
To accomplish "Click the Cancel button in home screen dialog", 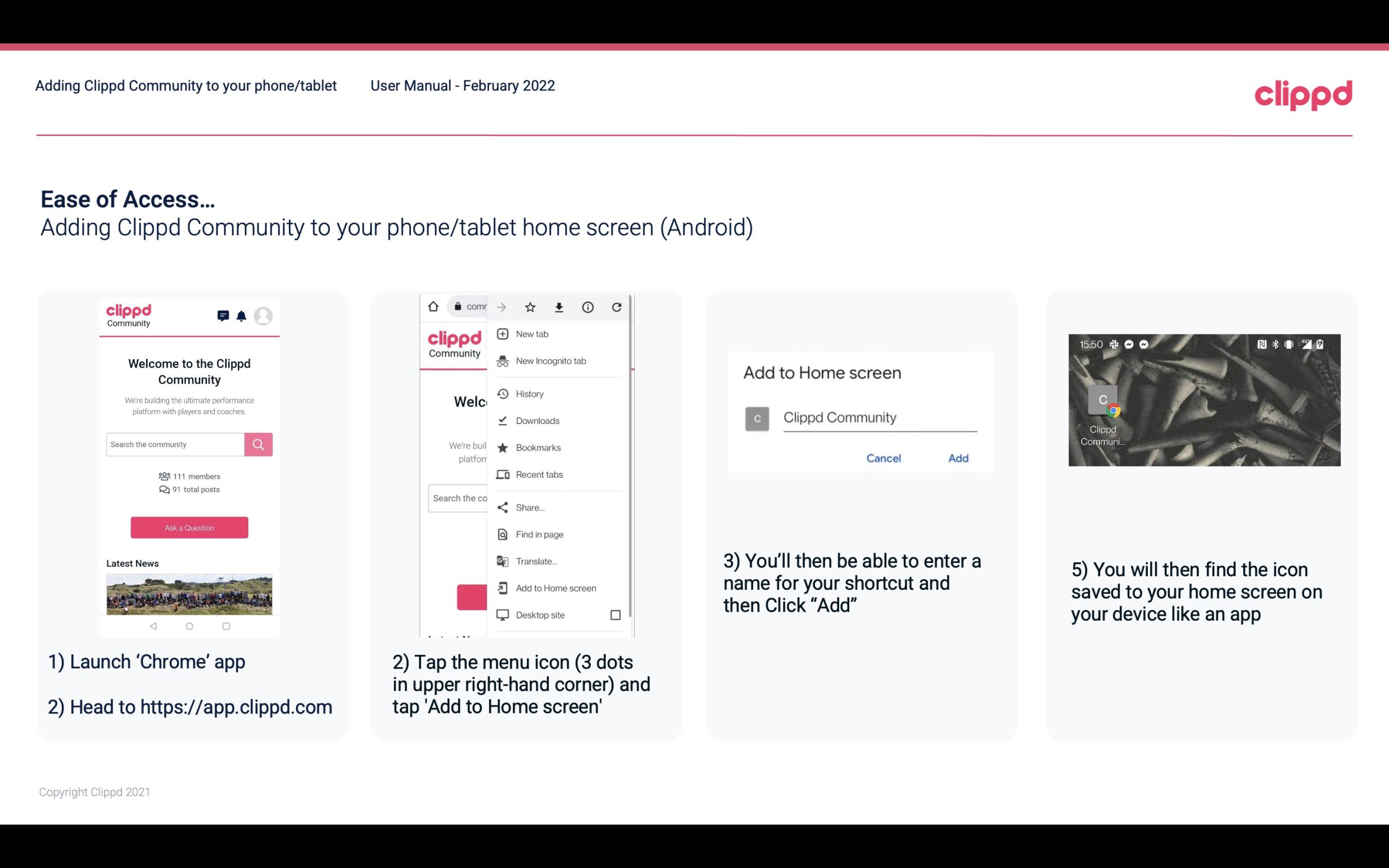I will 883,458.
